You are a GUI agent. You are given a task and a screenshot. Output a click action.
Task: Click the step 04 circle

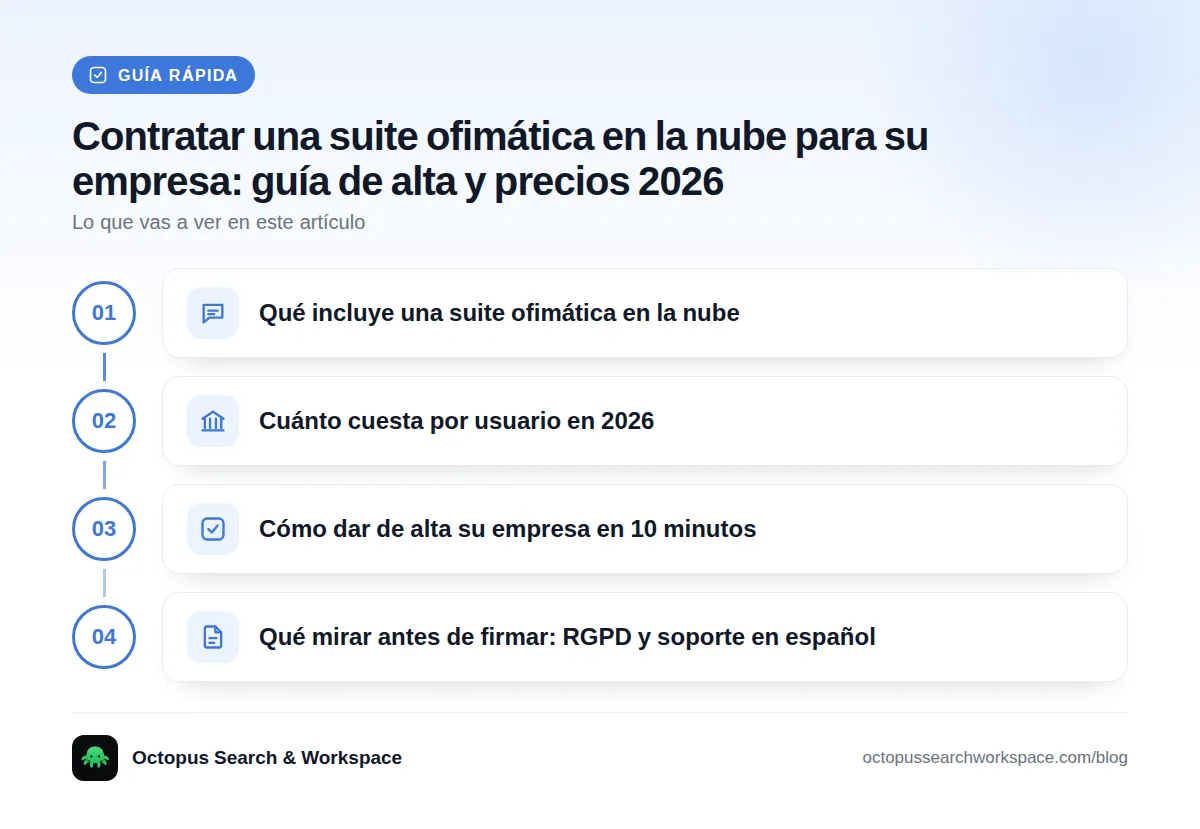[x=104, y=637]
